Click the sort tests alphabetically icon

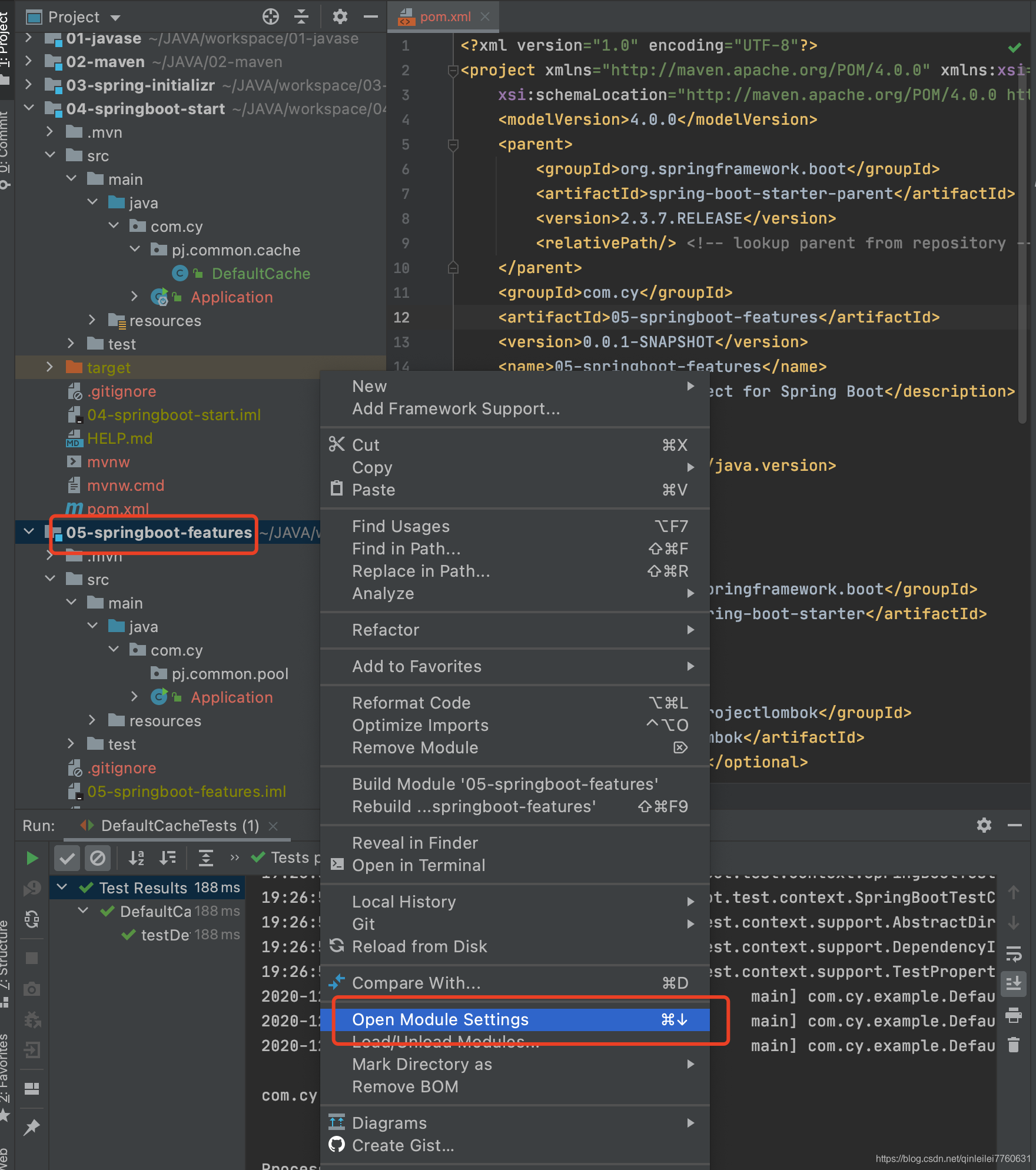click(x=137, y=858)
